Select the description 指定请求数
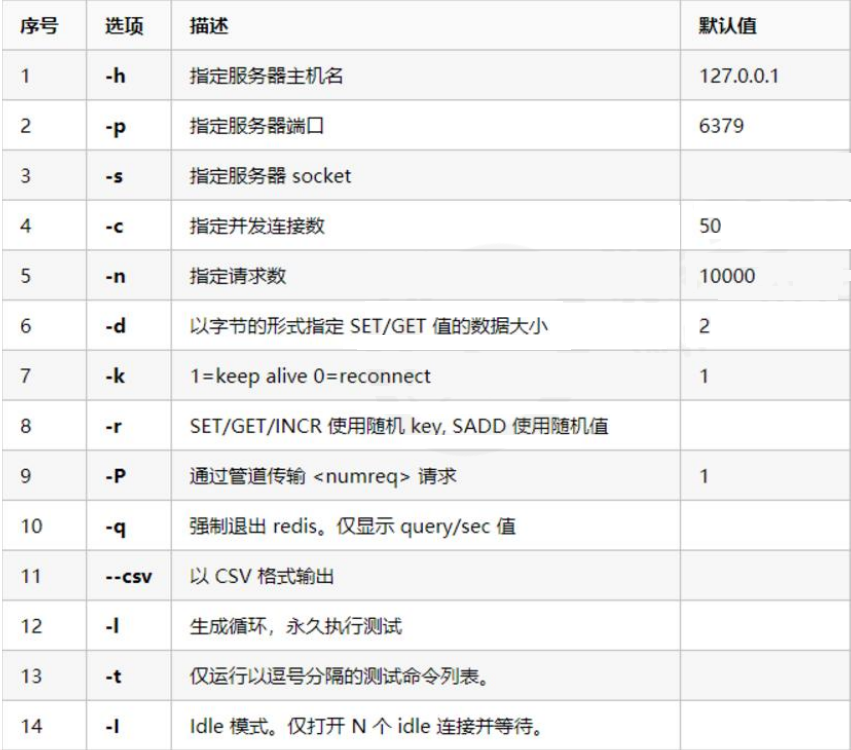Viewport: 851px width, 750px height. pos(238,276)
